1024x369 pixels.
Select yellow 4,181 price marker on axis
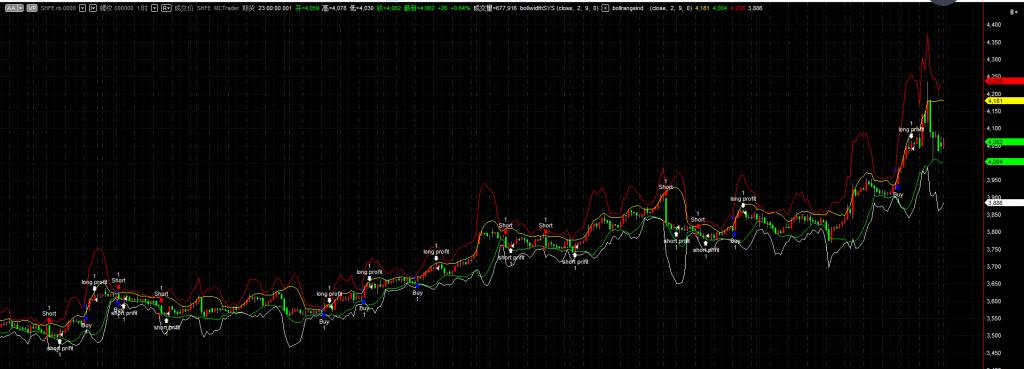click(1004, 101)
